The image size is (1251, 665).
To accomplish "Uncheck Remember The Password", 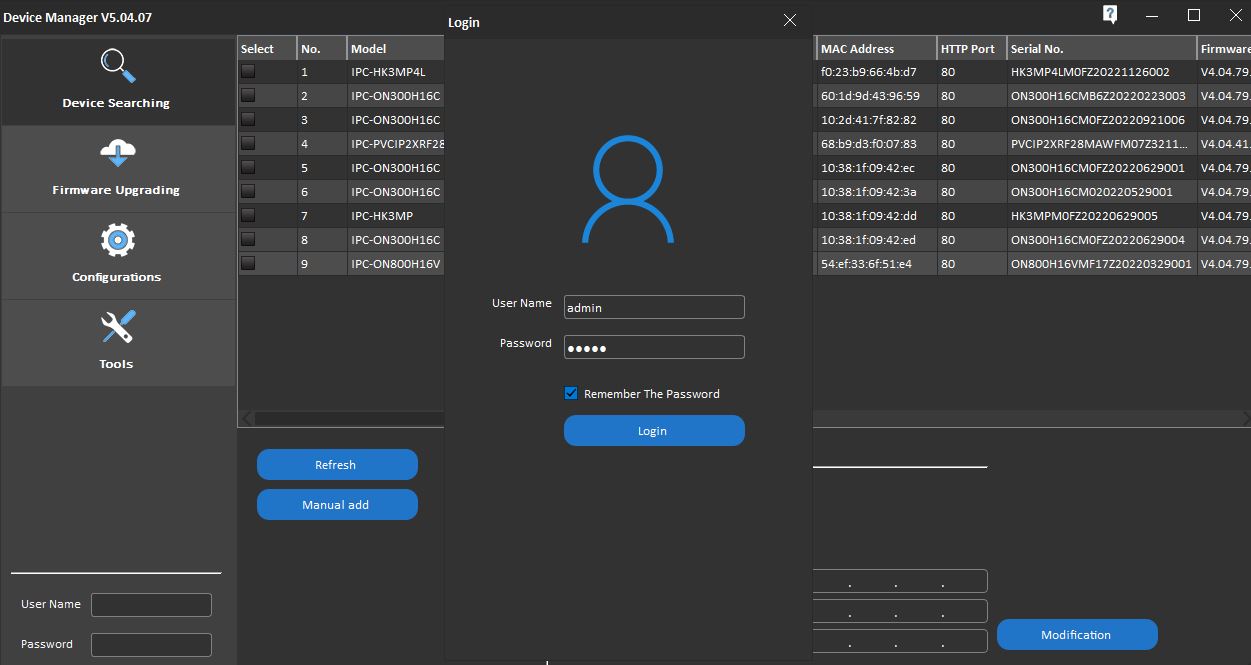I will (571, 393).
